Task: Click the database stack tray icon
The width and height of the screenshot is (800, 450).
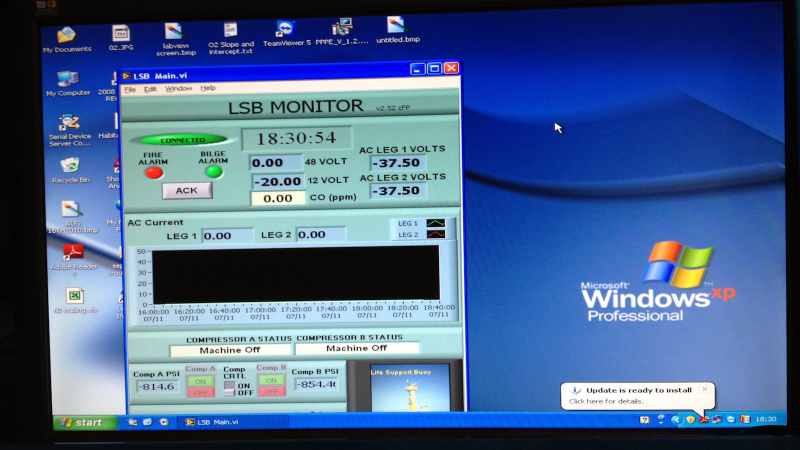Action: [745, 419]
